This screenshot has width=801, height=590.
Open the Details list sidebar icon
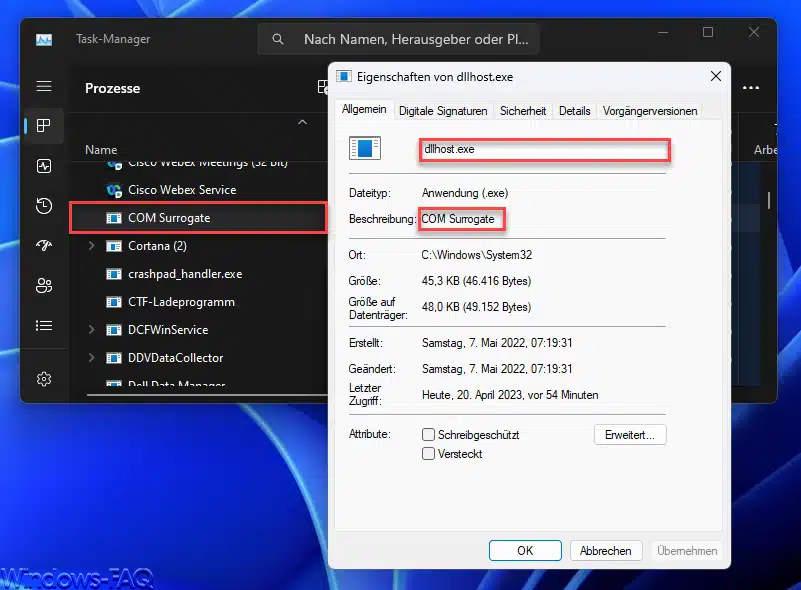click(44, 325)
